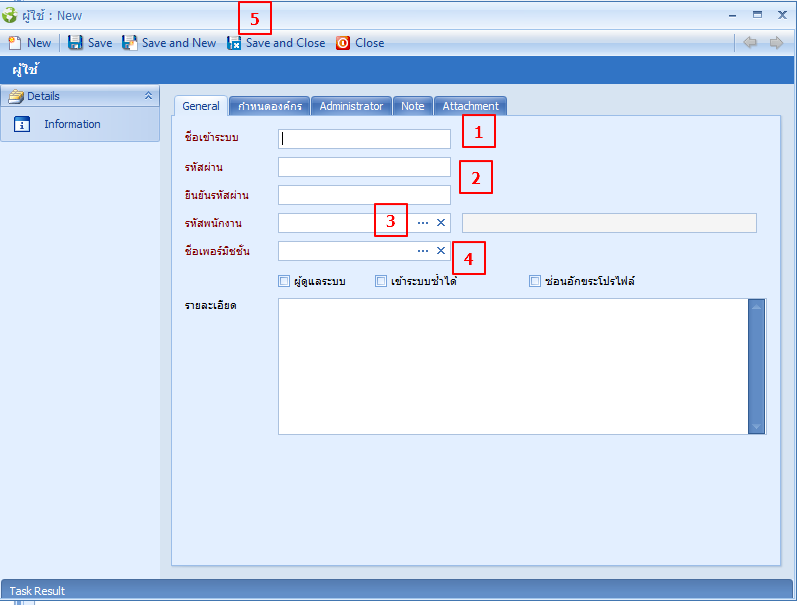Clear the รหัสพนักงาน field with X icon

click(x=440, y=222)
